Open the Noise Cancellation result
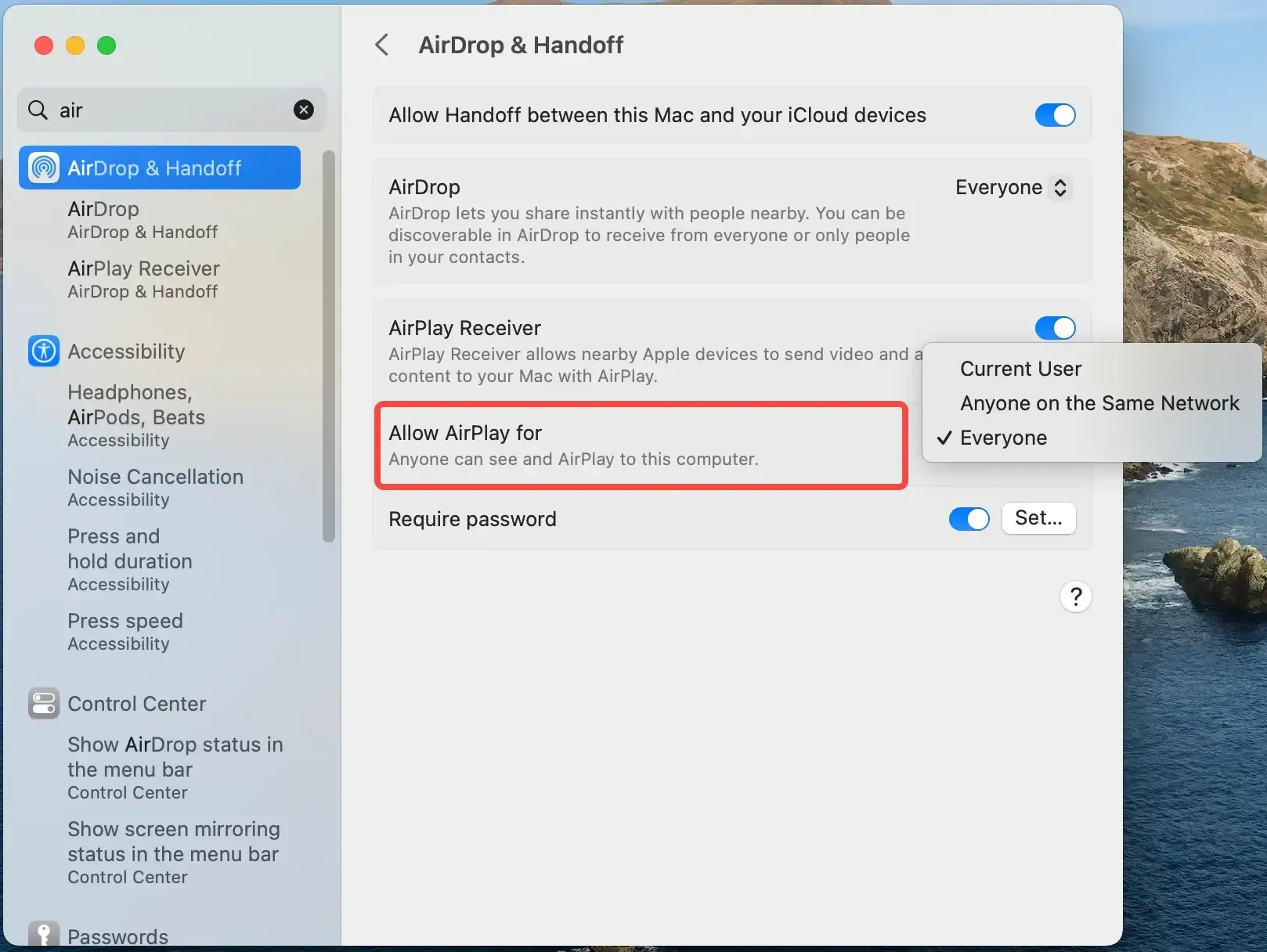The width and height of the screenshot is (1267, 952). tap(155, 487)
